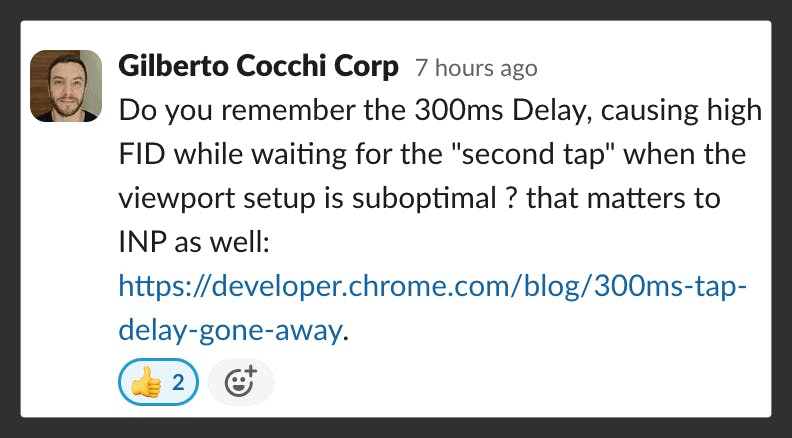Screen dimensions: 792x438
Task: Click Gilberto Cocchi's profile avatar photo
Action: click(x=66, y=86)
